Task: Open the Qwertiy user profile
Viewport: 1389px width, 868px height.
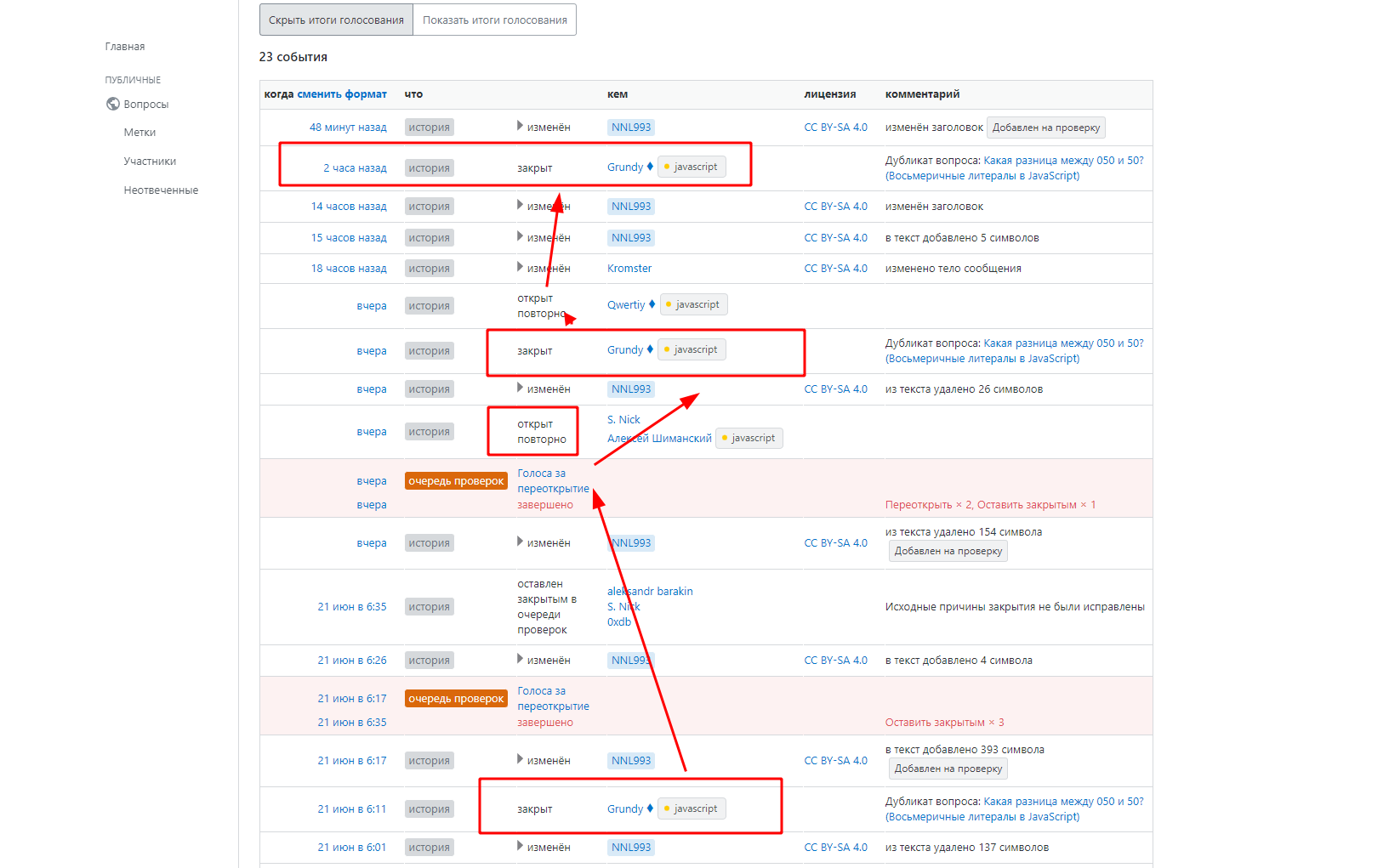Action: click(x=626, y=305)
